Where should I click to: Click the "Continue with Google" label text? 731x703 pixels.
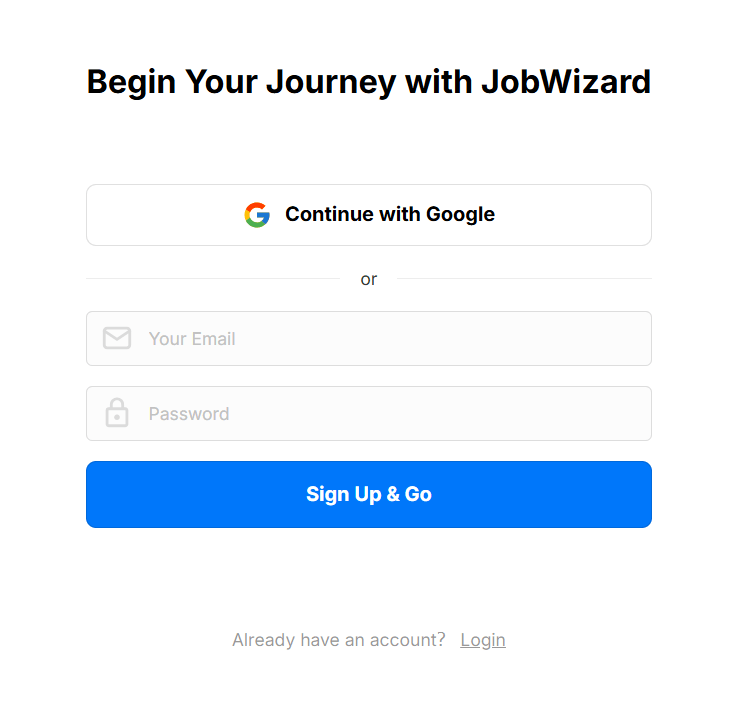pyautogui.click(x=390, y=215)
